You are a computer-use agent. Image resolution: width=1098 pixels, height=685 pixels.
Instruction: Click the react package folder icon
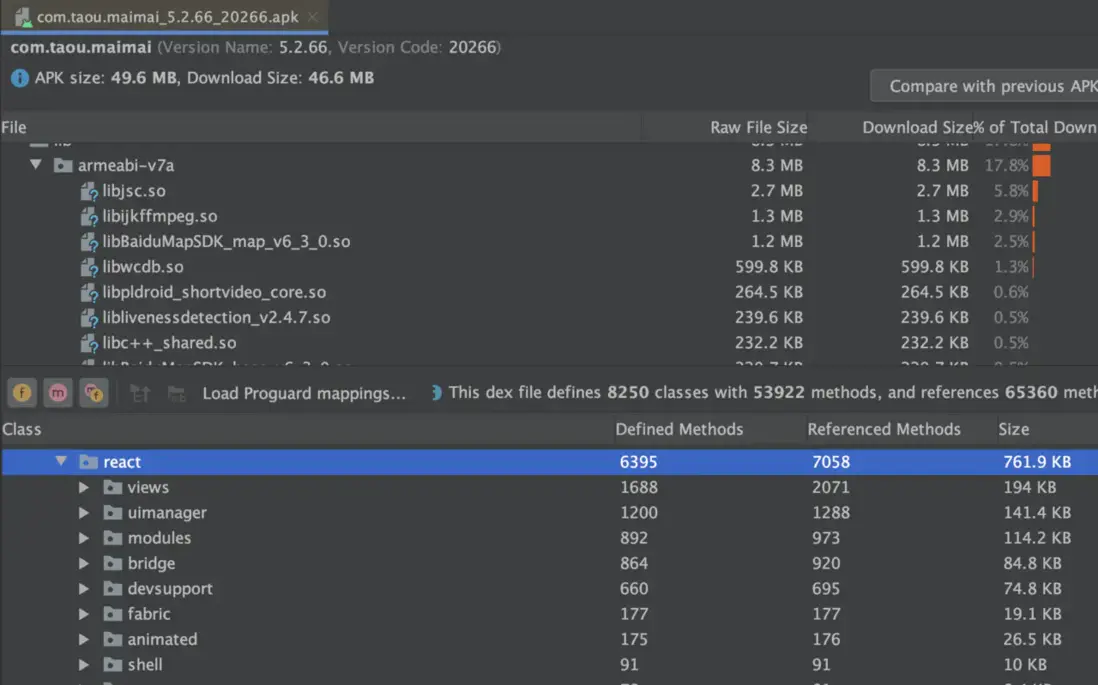click(x=89, y=462)
